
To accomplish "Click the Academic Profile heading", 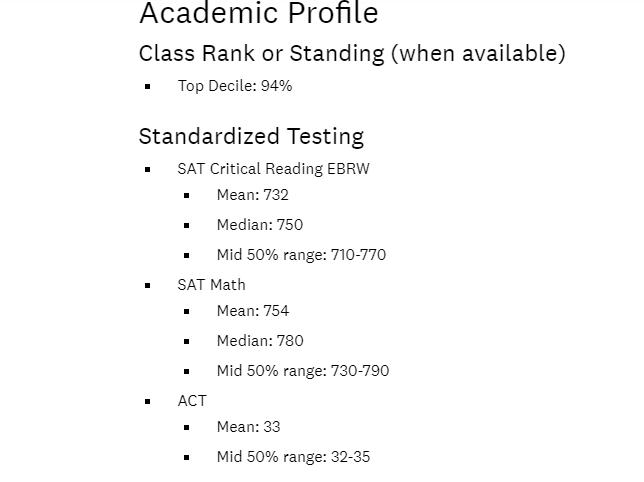I will pyautogui.click(x=259, y=13).
